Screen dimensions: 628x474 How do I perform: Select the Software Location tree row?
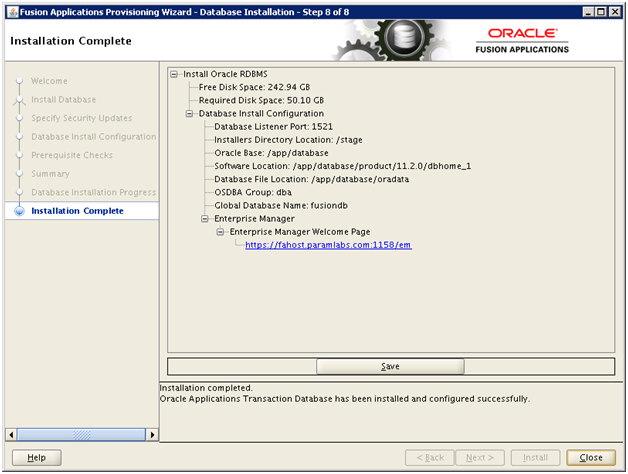(x=343, y=166)
